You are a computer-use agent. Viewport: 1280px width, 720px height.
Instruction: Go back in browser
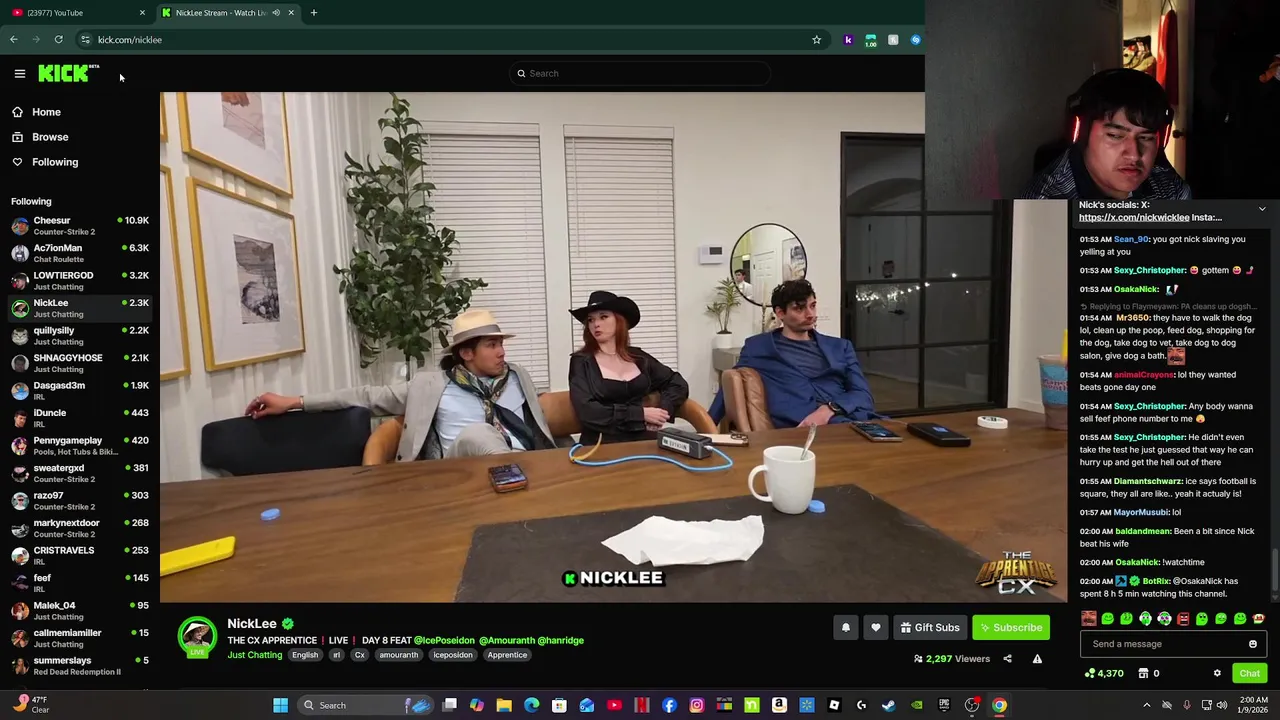(x=13, y=39)
